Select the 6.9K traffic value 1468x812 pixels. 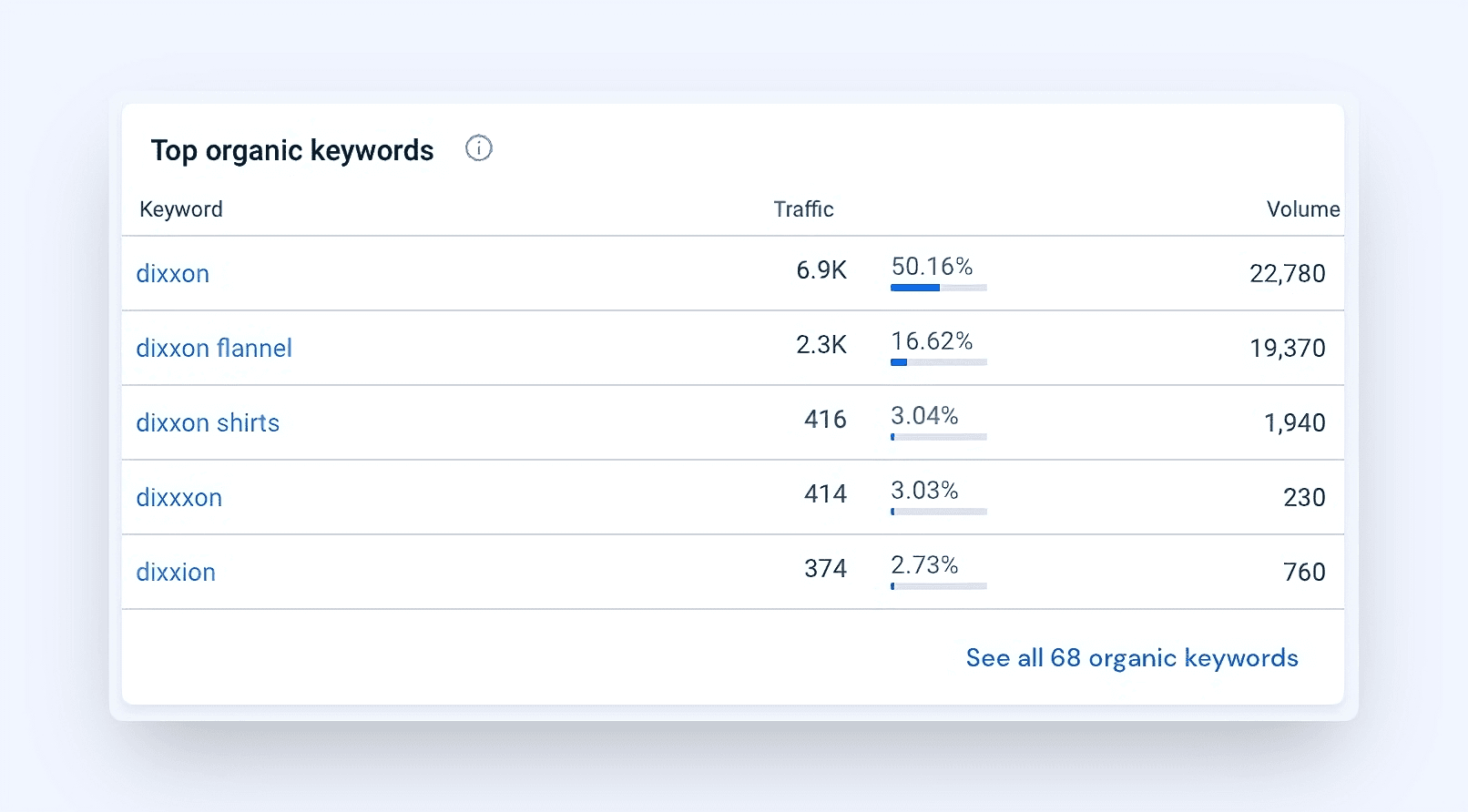coord(821,270)
